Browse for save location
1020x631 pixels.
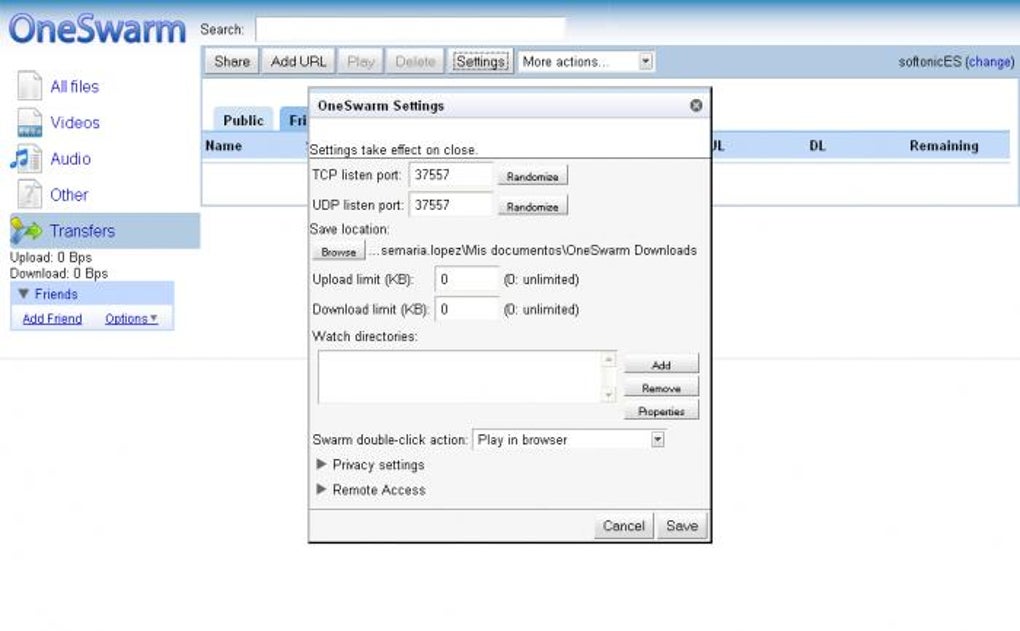339,252
